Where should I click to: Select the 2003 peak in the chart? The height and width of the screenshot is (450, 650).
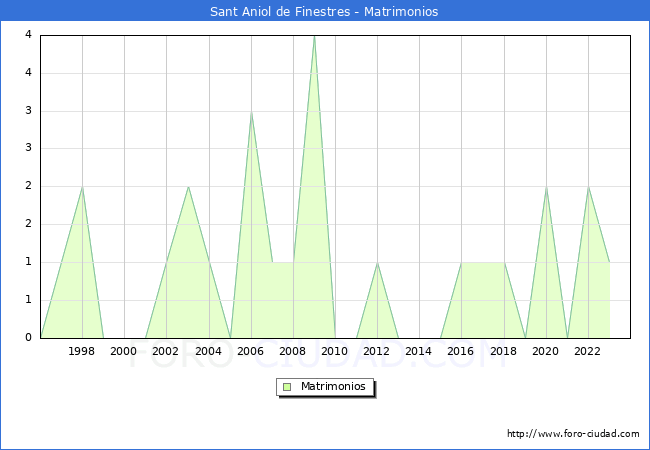(x=188, y=187)
